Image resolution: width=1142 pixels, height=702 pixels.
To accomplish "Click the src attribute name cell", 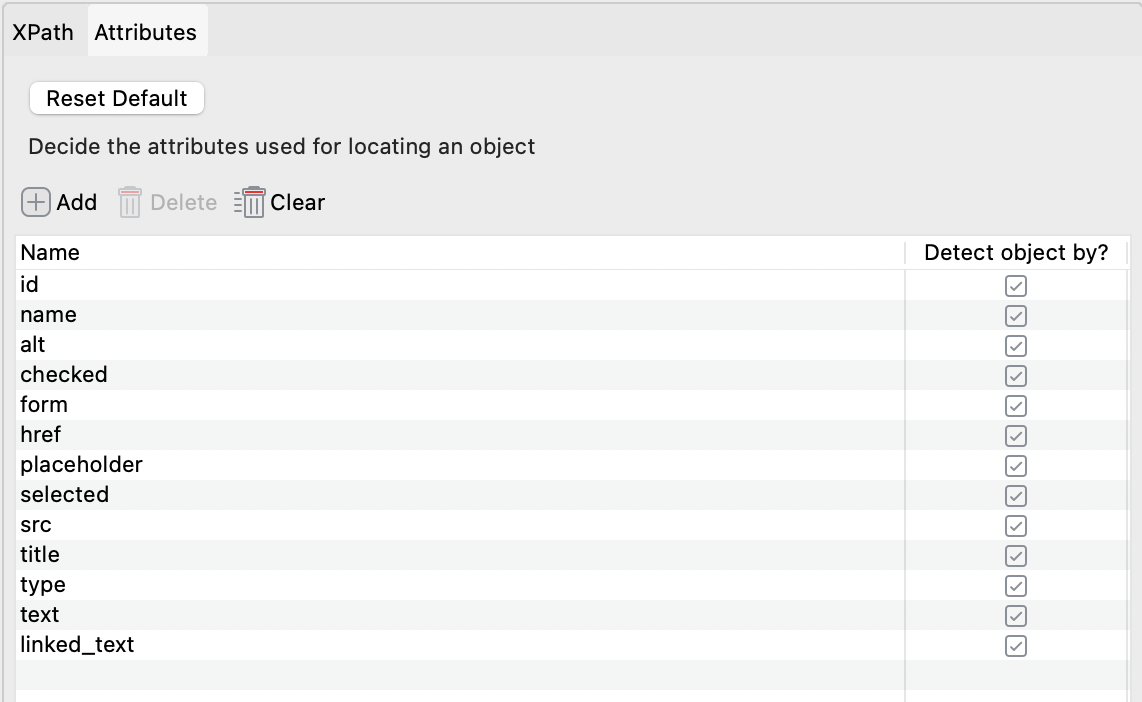I will pos(36,525).
